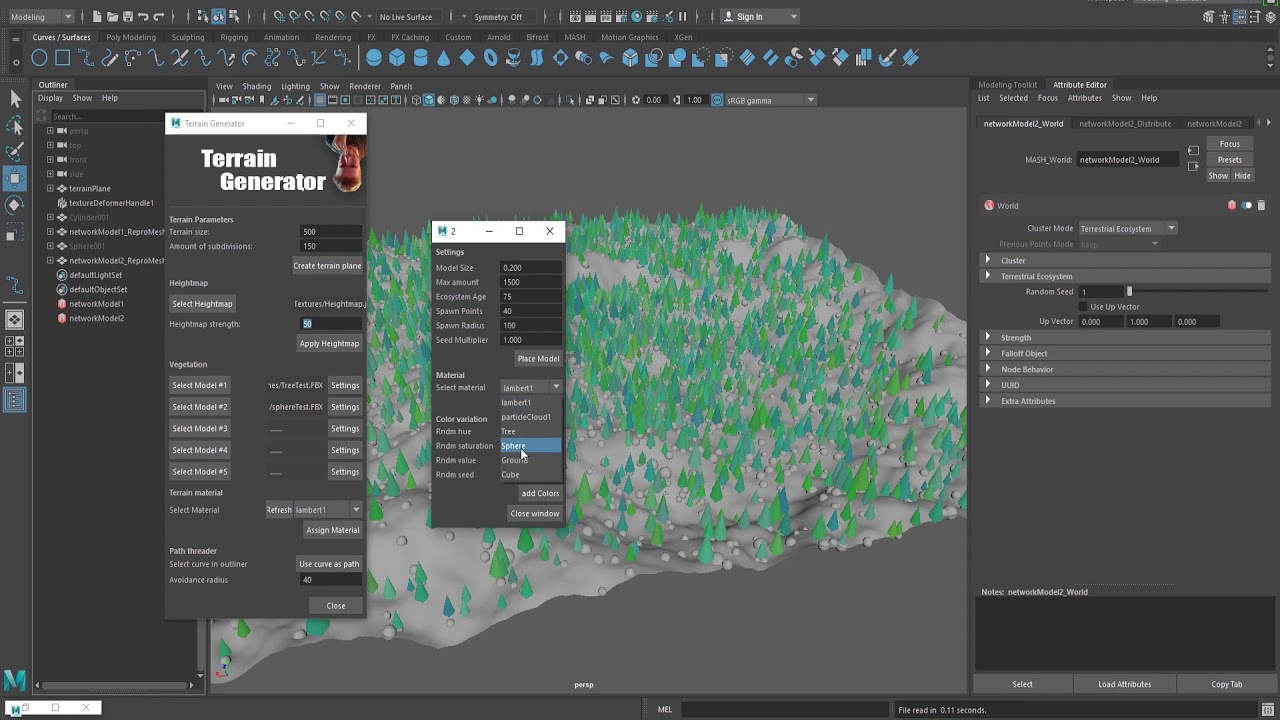1280x720 pixels.
Task: Click the Max amount field showing 1500
Action: [x=531, y=282]
